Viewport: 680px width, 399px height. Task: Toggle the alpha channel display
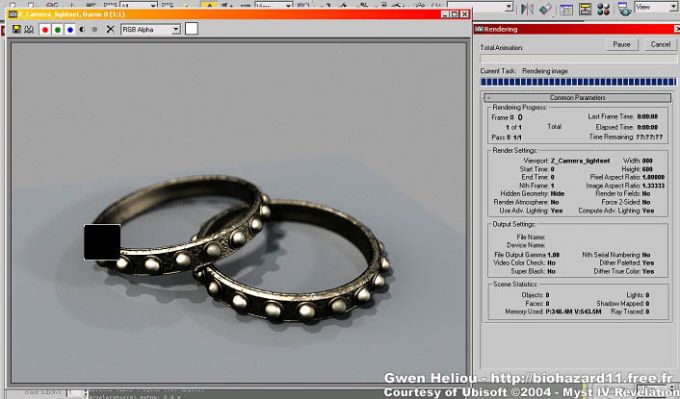[82, 29]
